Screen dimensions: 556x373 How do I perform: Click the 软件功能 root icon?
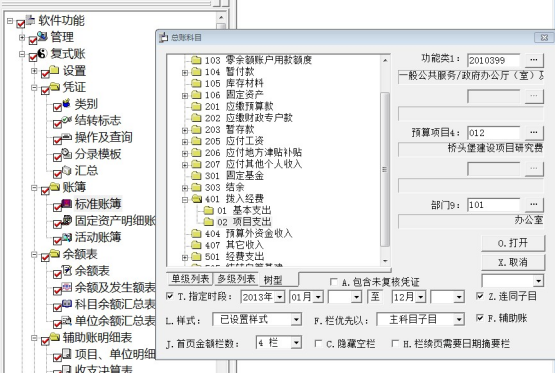30,20
